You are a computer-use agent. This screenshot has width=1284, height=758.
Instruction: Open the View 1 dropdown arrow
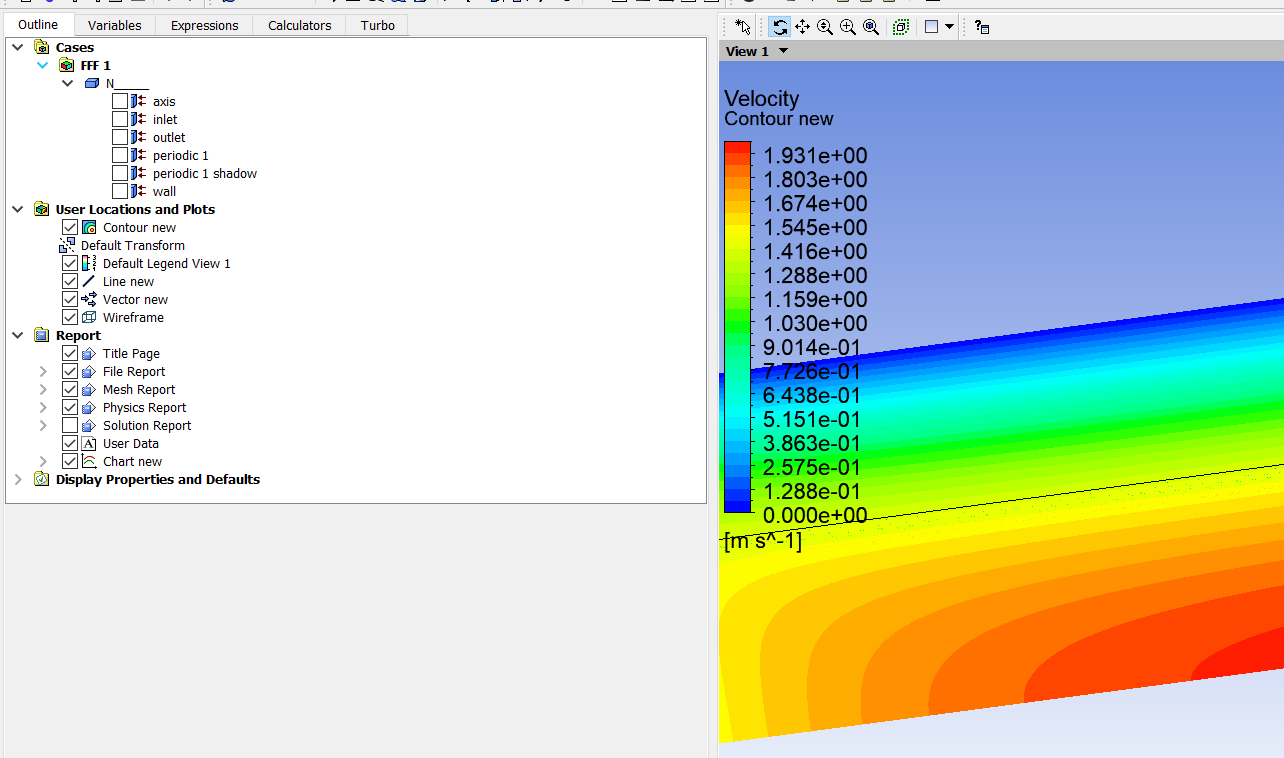click(783, 51)
